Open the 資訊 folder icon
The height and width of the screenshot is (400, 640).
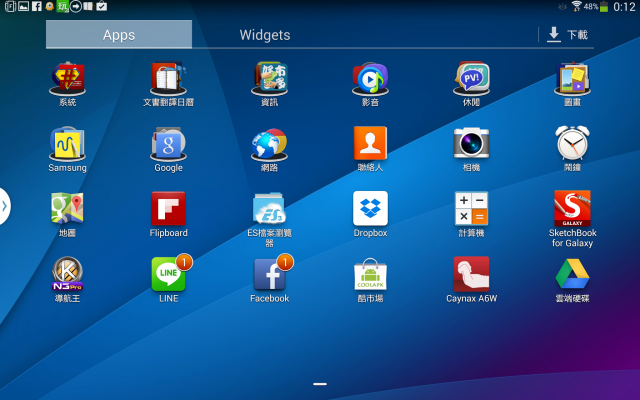(x=269, y=79)
